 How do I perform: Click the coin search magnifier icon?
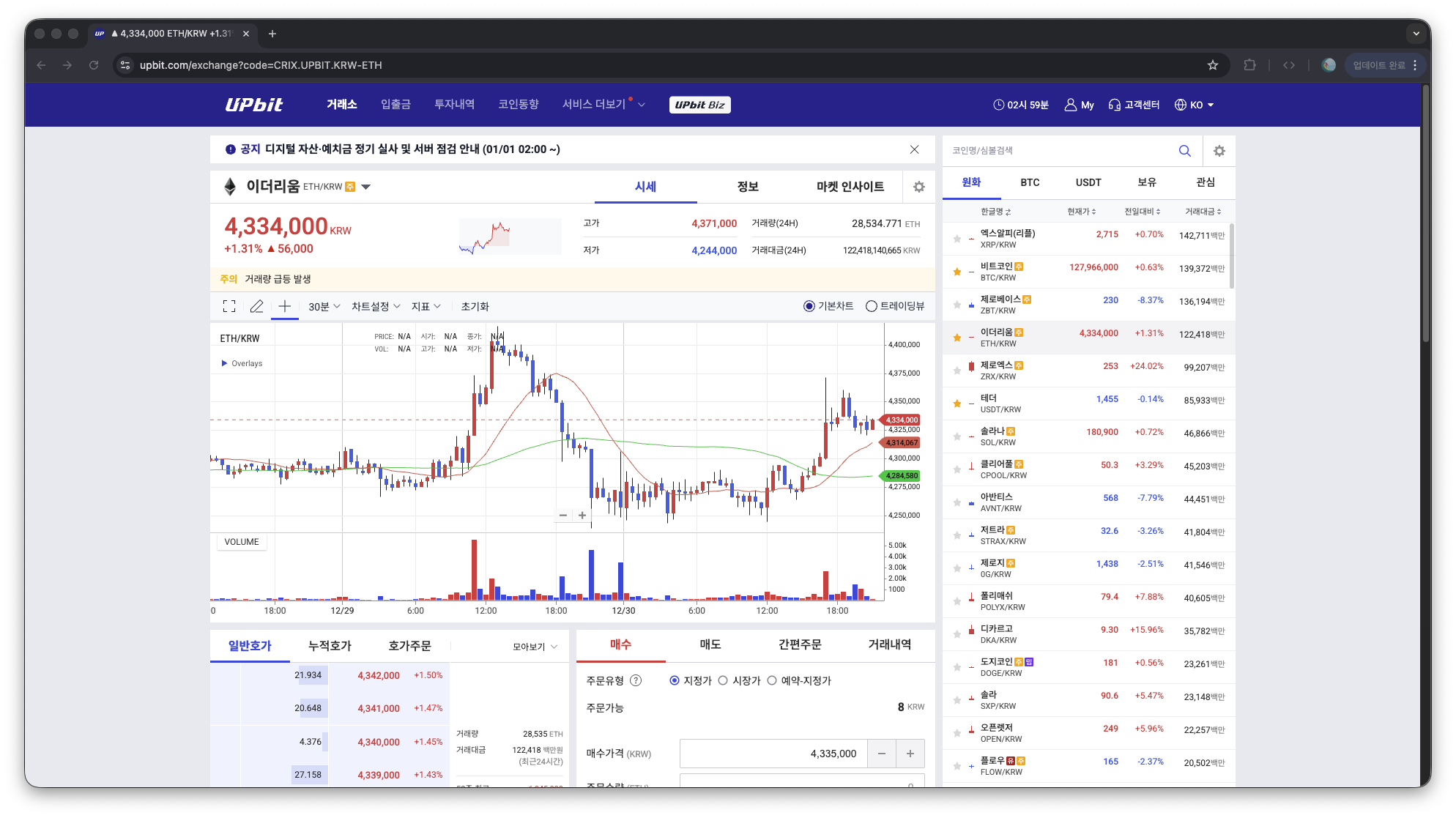click(x=1184, y=151)
